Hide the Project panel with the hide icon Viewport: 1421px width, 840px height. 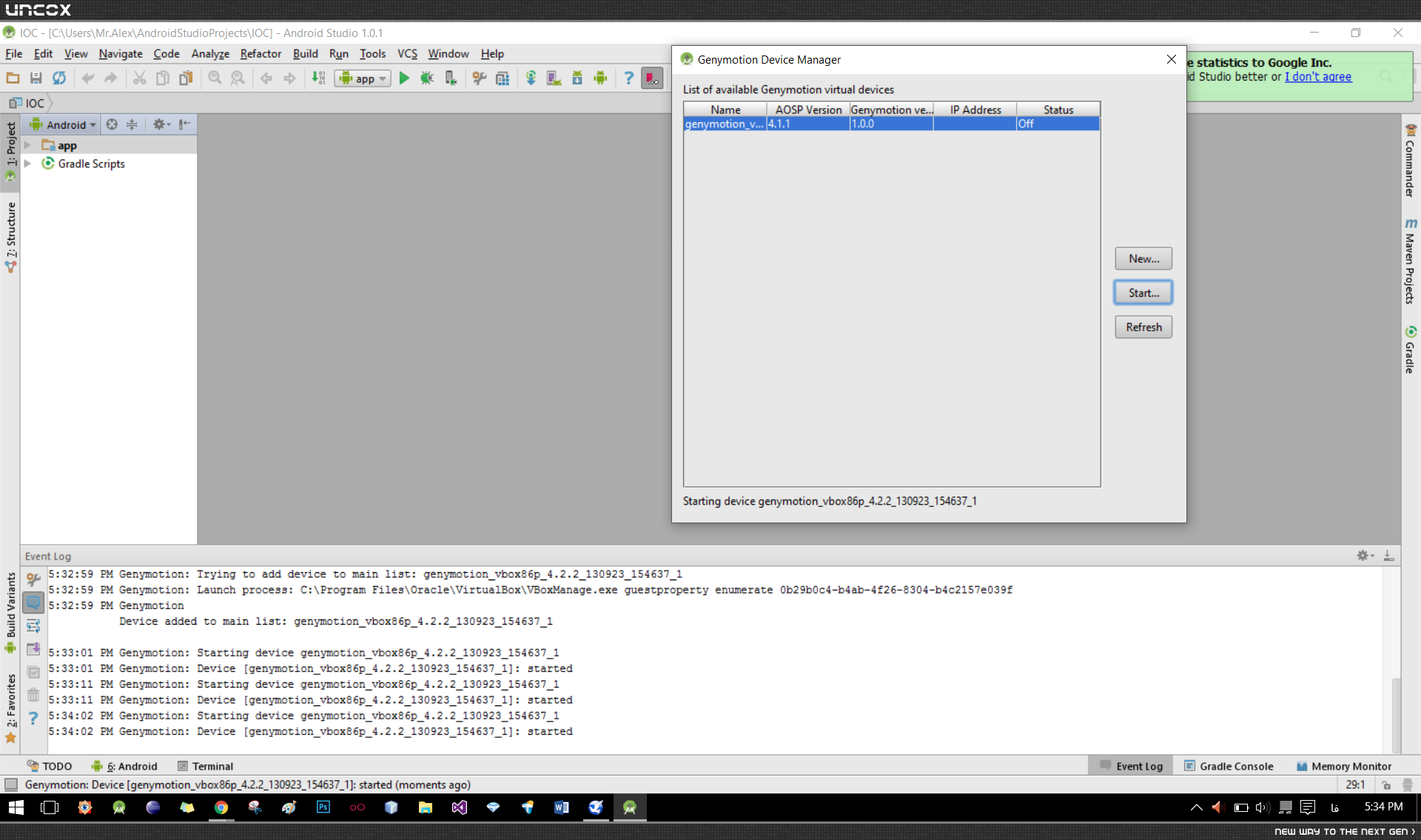tap(185, 124)
